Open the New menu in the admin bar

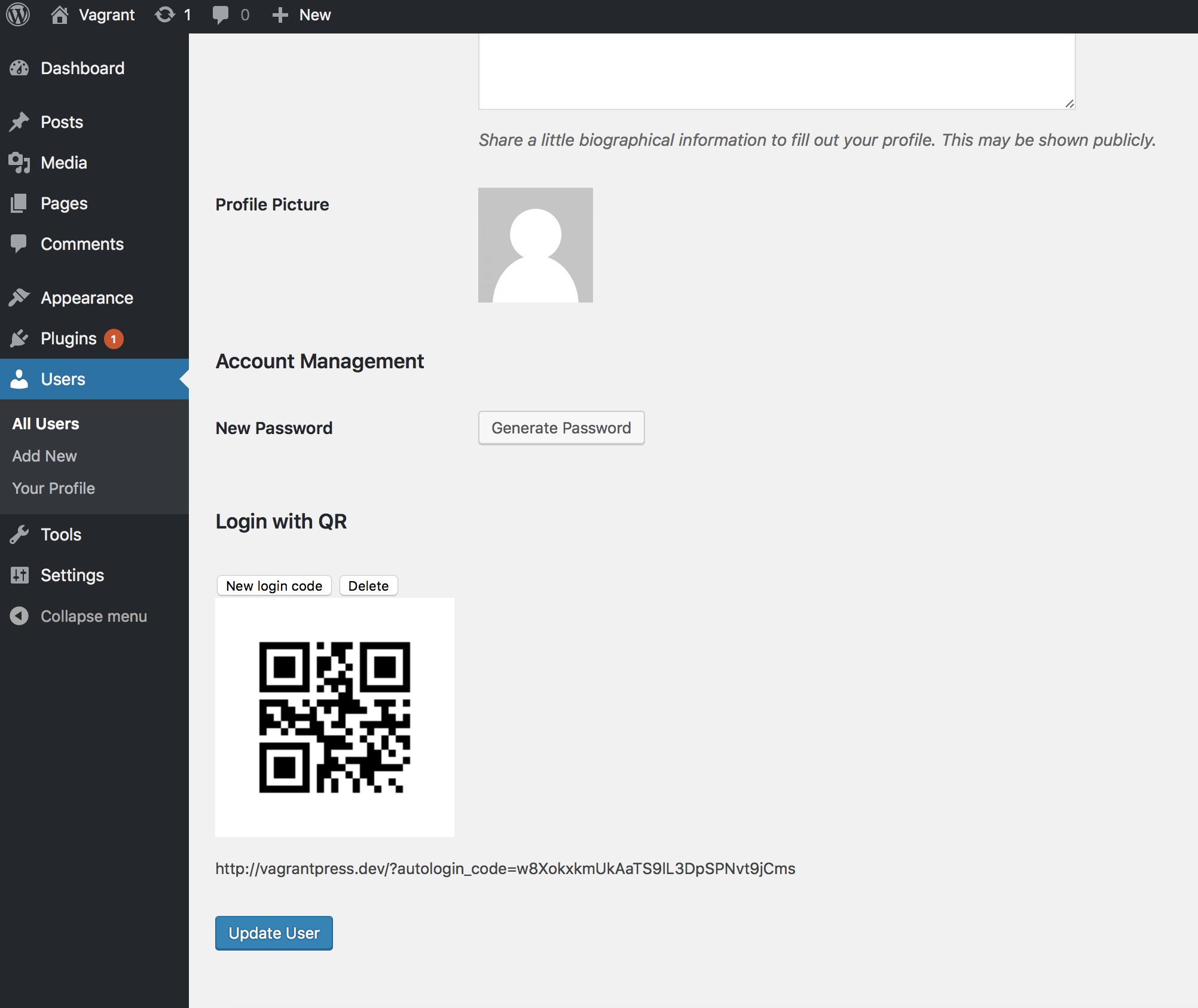click(301, 14)
